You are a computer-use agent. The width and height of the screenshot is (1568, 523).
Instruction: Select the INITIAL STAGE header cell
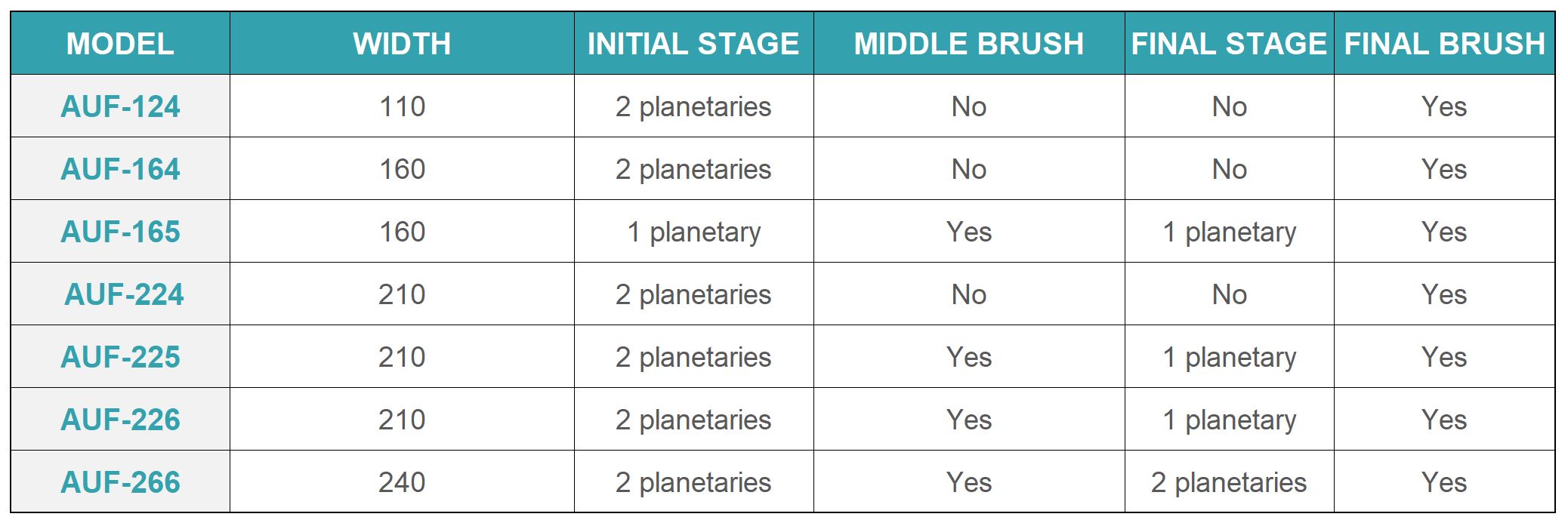[693, 44]
